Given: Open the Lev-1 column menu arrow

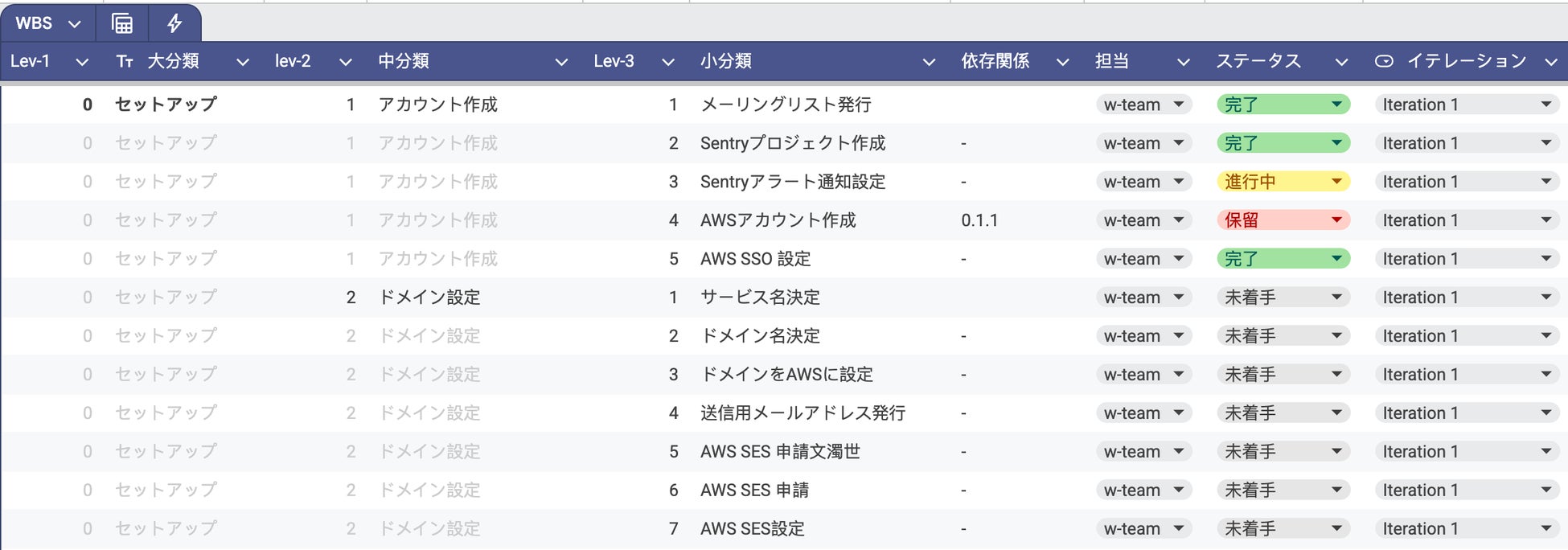Looking at the screenshot, I should pos(81,62).
